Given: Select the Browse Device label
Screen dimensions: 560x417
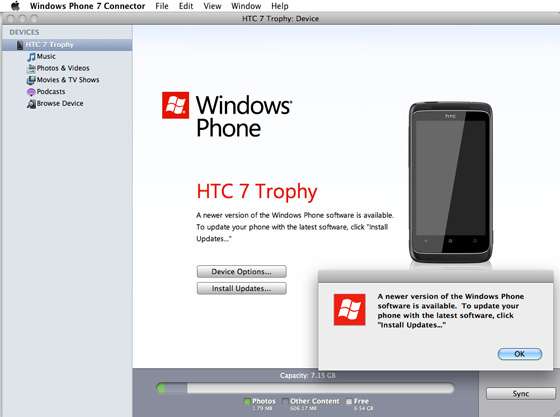Looking at the screenshot, I should click(x=60, y=103).
